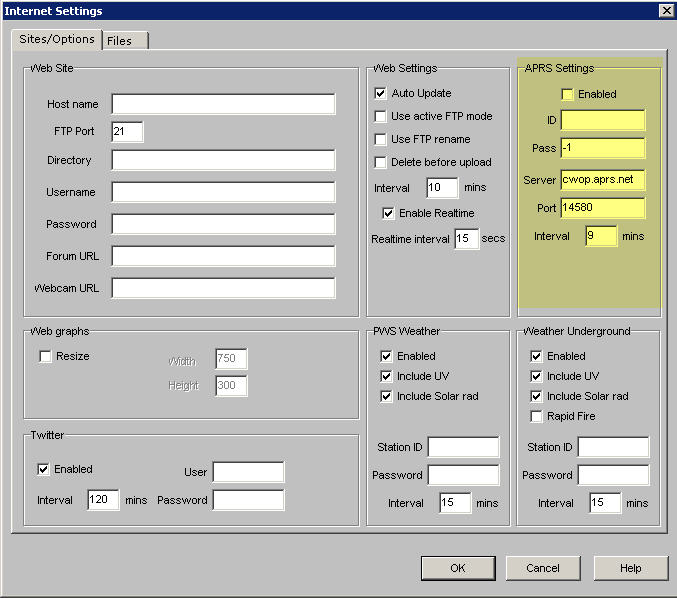Viewport: 677px width, 598px height.
Task: Focus the APRS Server field
Action: [x=602, y=180]
